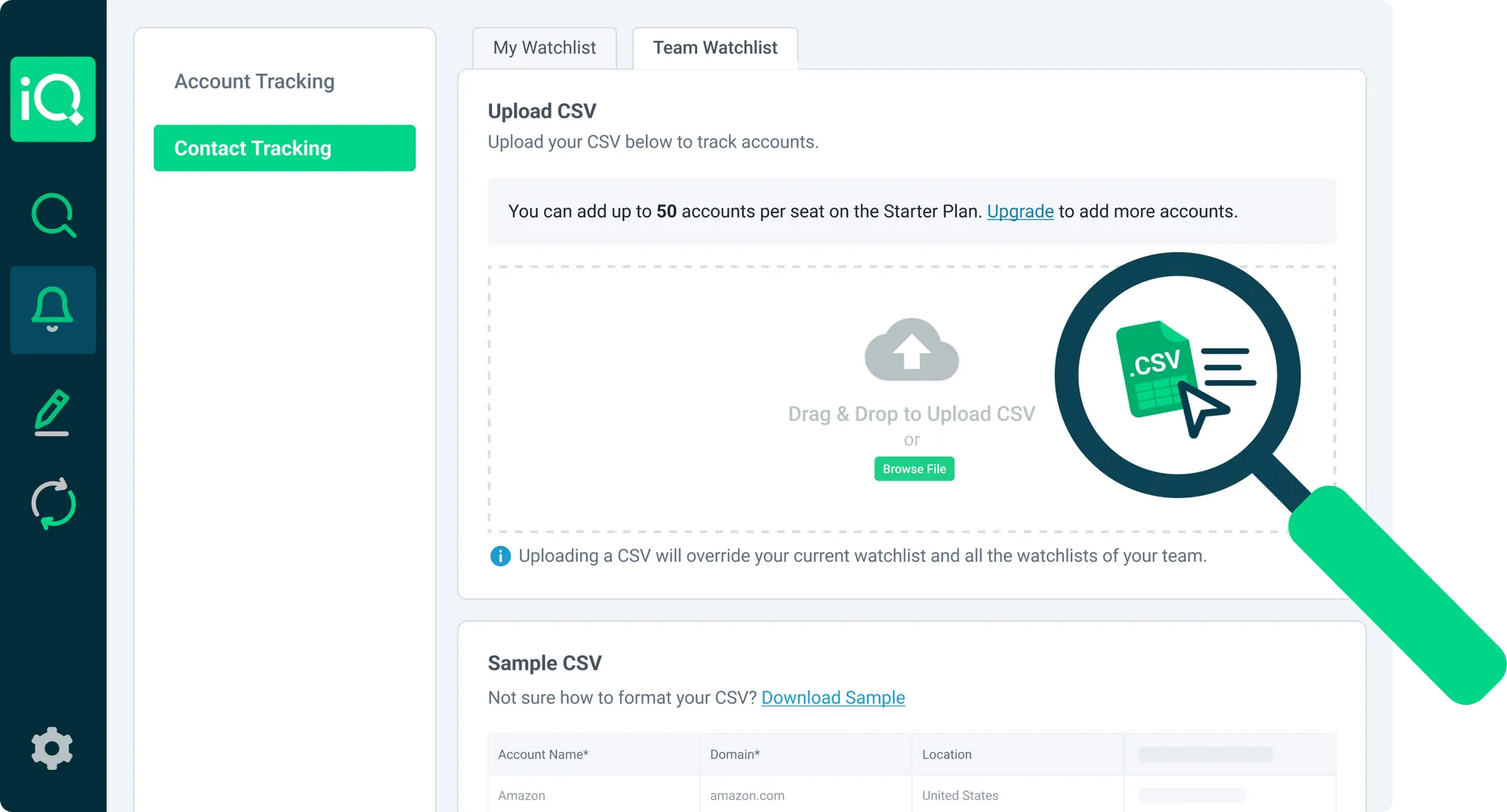Click the iQ logo
Screen dimensions: 1507x812
(x=51, y=100)
